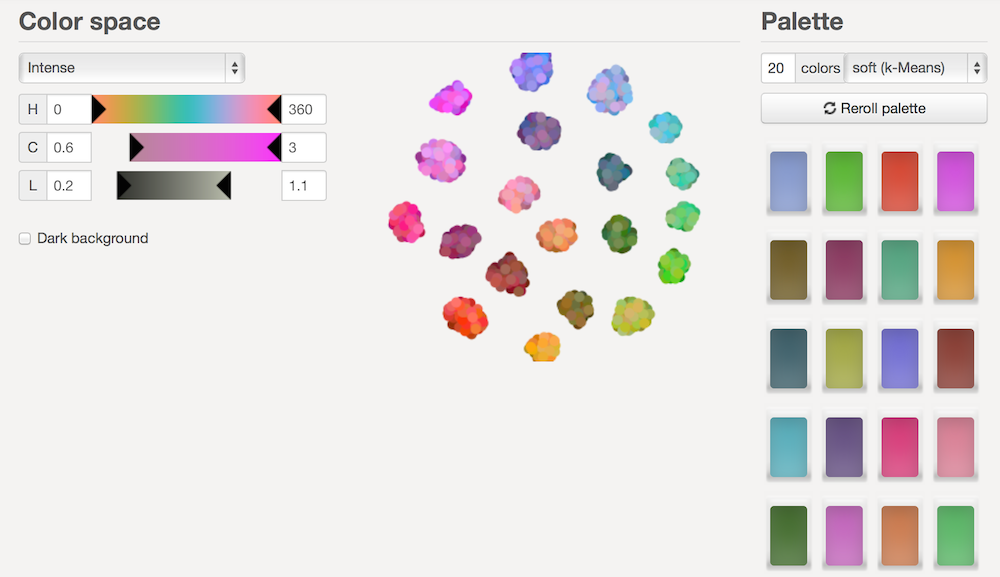Select the magenta swatch top-right of palette
This screenshot has height=577, width=1000.
(954, 181)
